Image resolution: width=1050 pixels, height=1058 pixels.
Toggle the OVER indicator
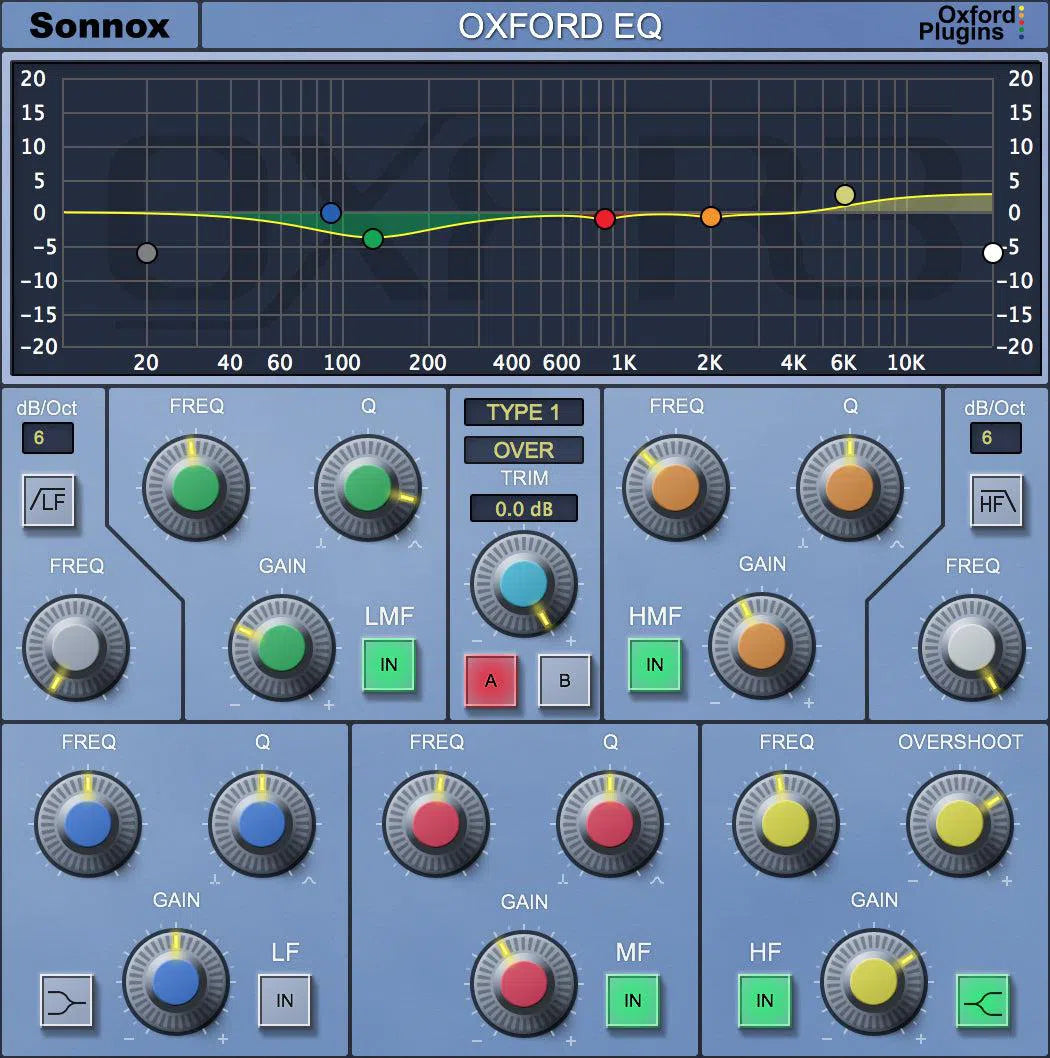tap(523, 450)
